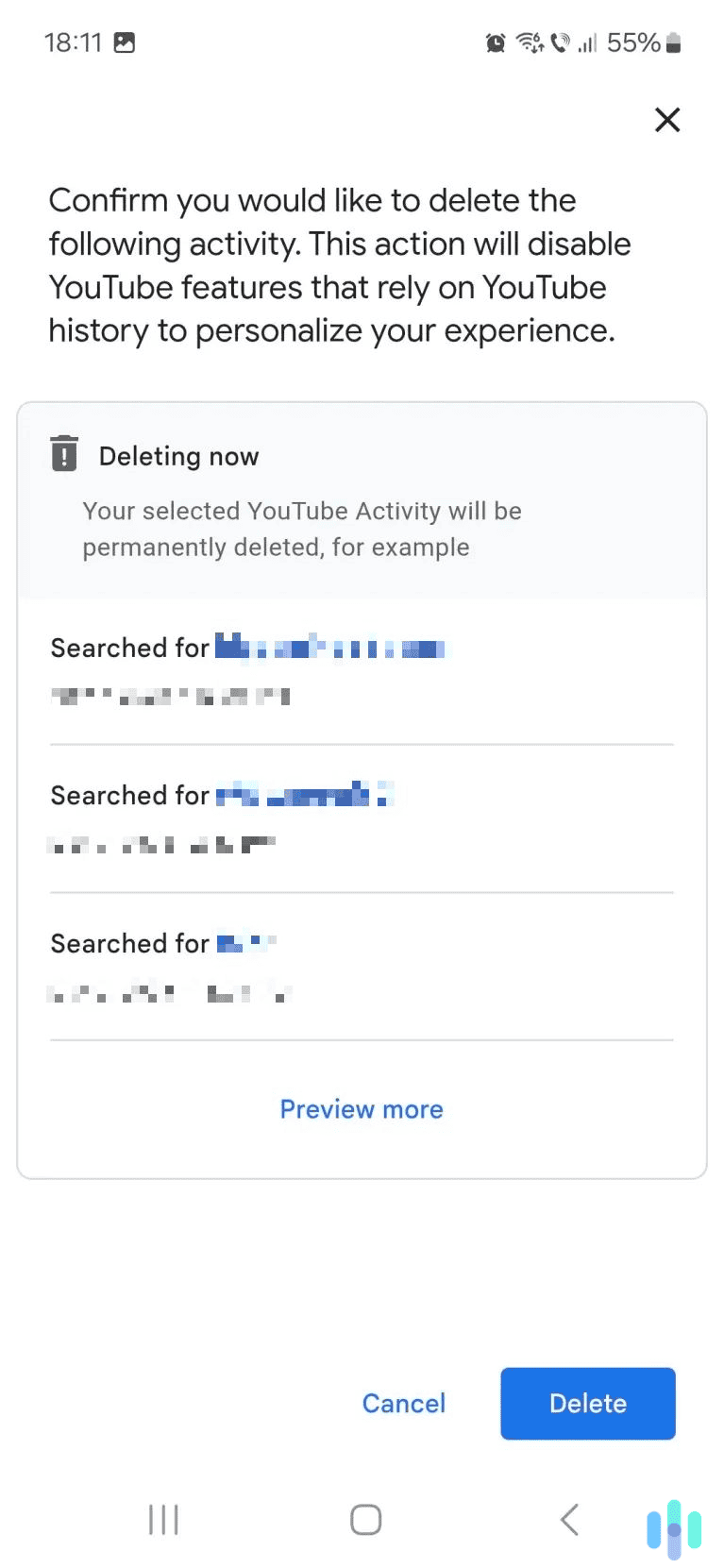
Task: Tap the Deleting now card header
Action: [178, 456]
